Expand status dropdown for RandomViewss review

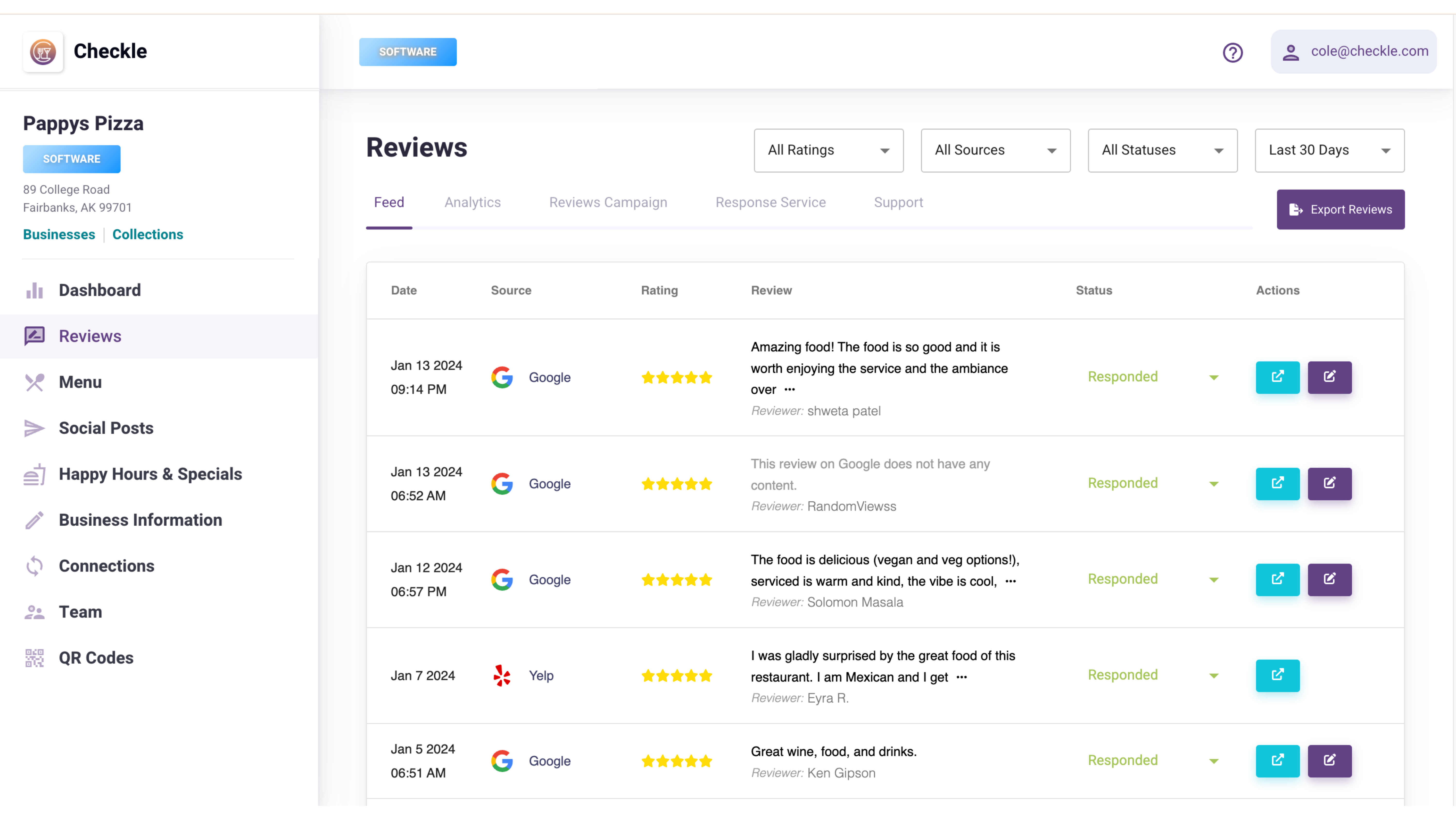(1214, 484)
